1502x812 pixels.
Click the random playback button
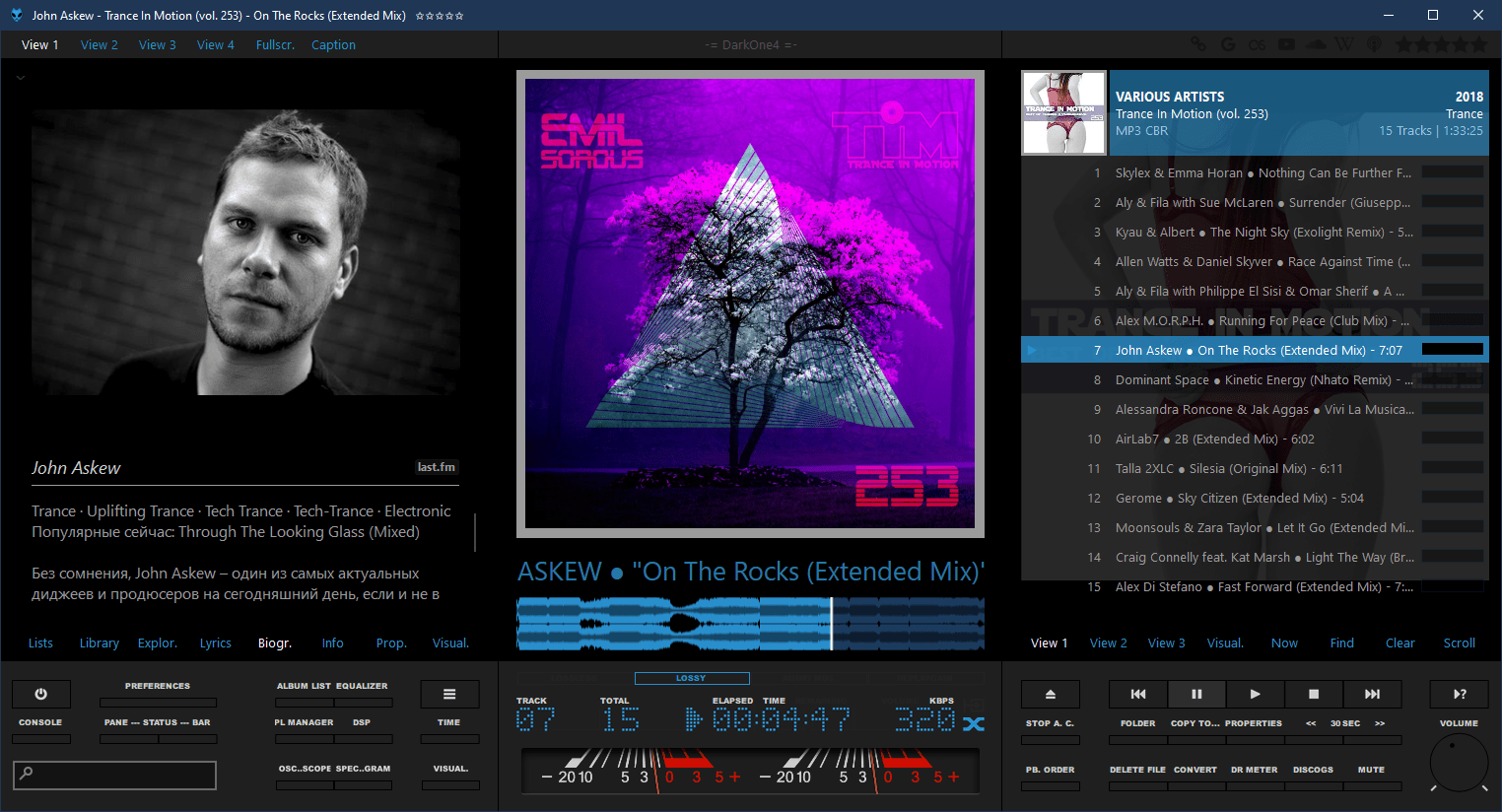(1460, 694)
